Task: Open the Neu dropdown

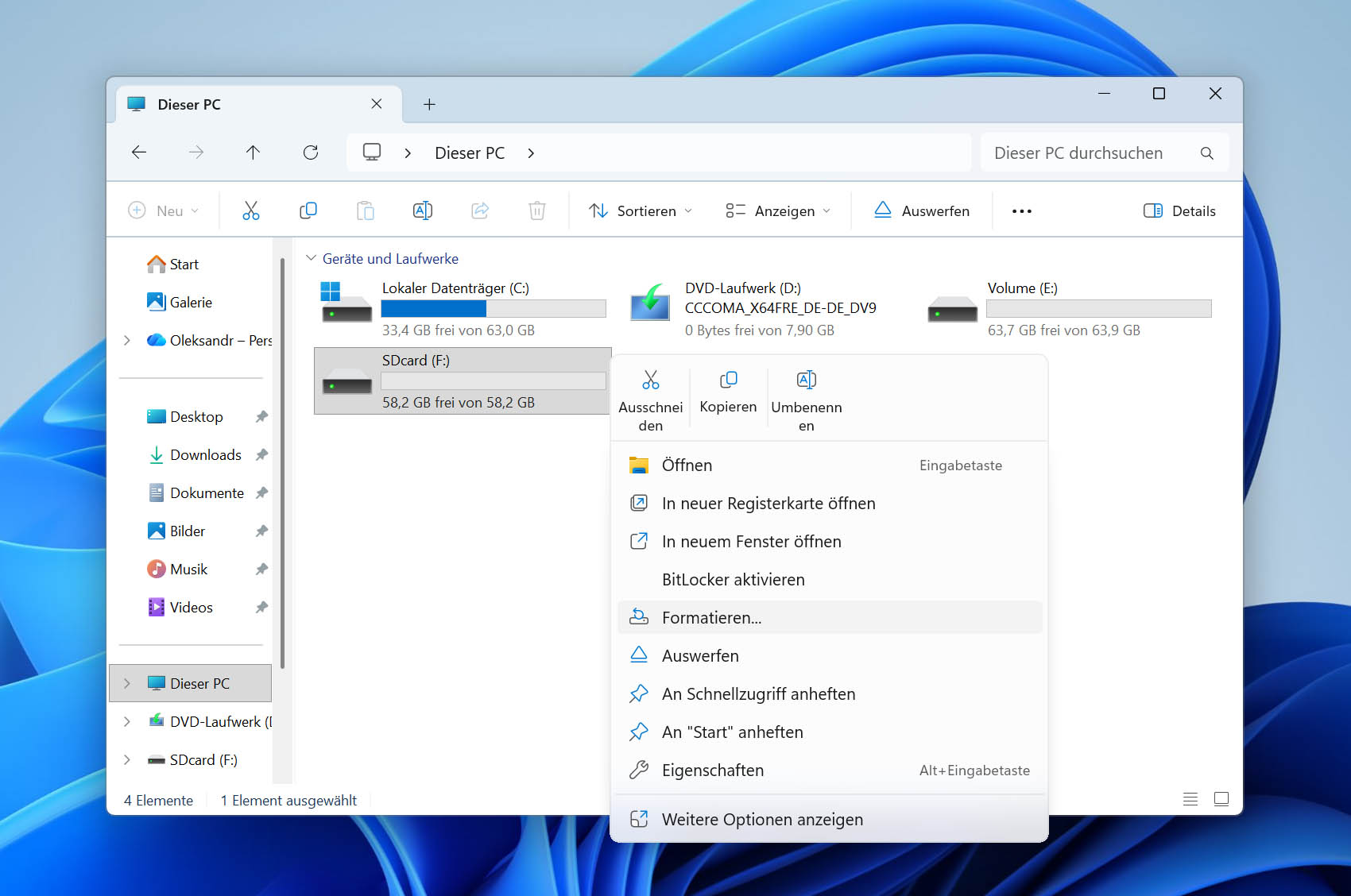Action: click(164, 210)
